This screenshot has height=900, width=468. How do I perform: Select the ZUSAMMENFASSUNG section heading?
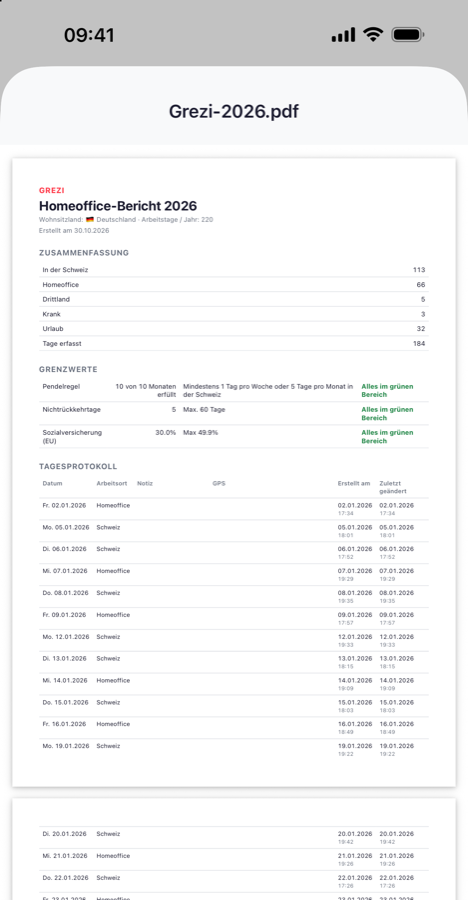click(84, 253)
